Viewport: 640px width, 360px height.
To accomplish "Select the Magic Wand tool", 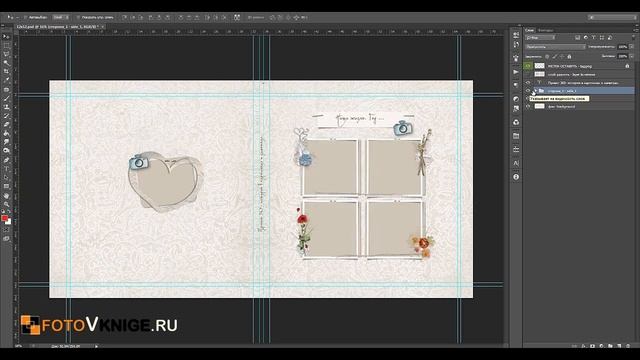I will pyautogui.click(x=6, y=63).
